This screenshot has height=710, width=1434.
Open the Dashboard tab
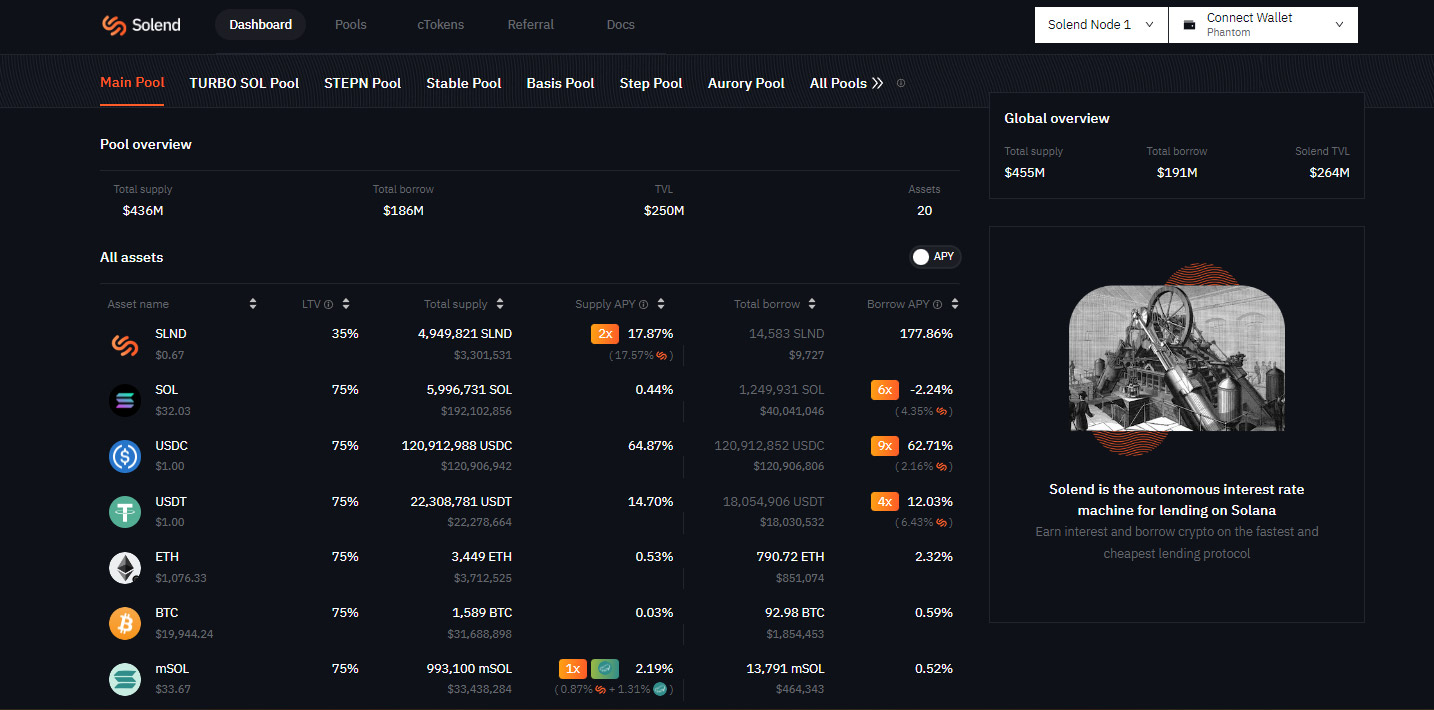tap(261, 25)
